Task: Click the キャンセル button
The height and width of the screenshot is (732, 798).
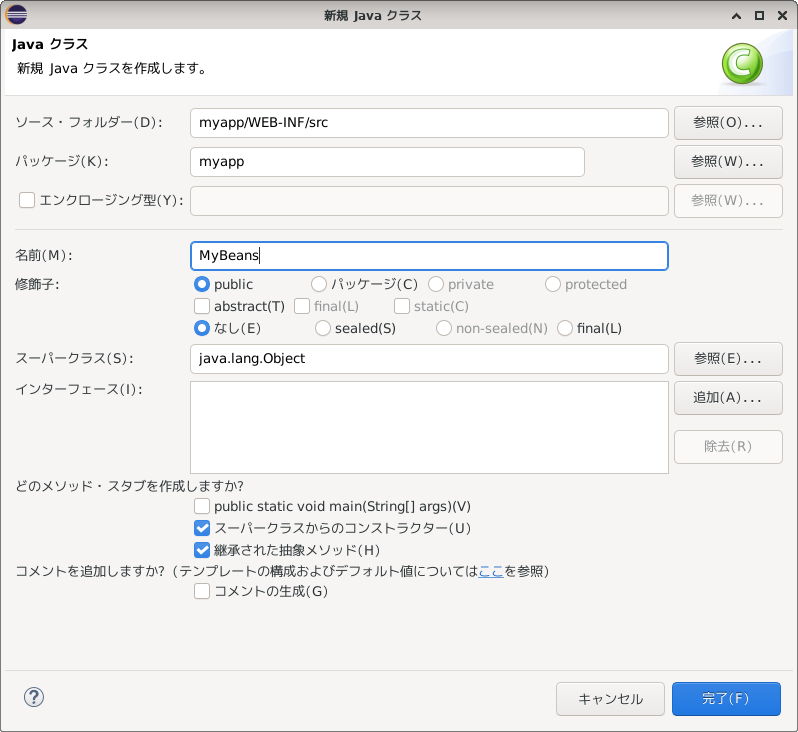Action: (610, 699)
